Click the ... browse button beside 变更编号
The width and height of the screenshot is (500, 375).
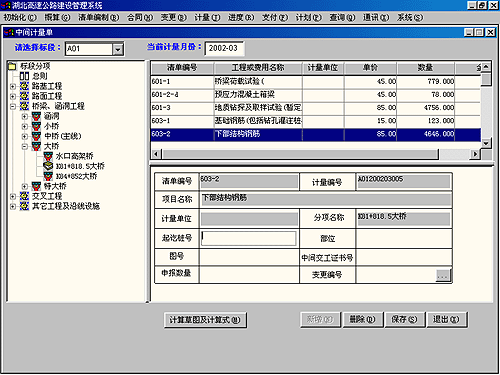tap(443, 275)
